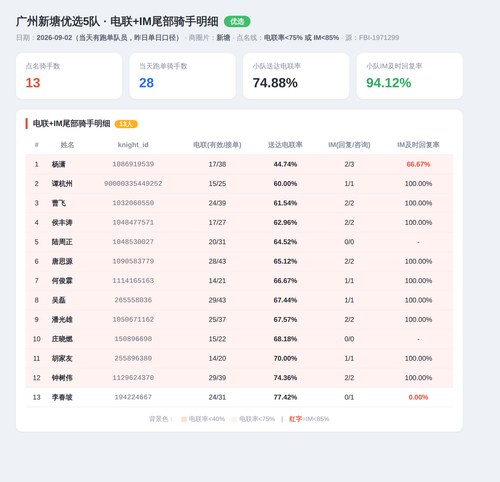500x482 pixels.
Task: Click the 红字 legend label
Action: click(x=295, y=419)
